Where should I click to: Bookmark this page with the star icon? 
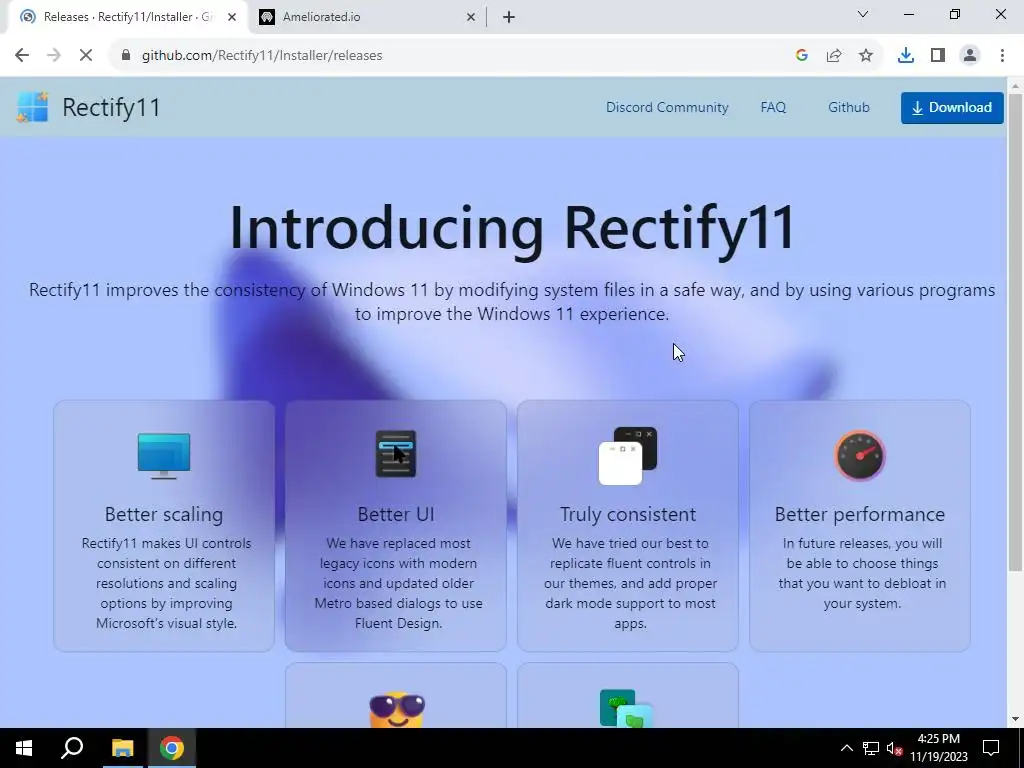tap(866, 56)
